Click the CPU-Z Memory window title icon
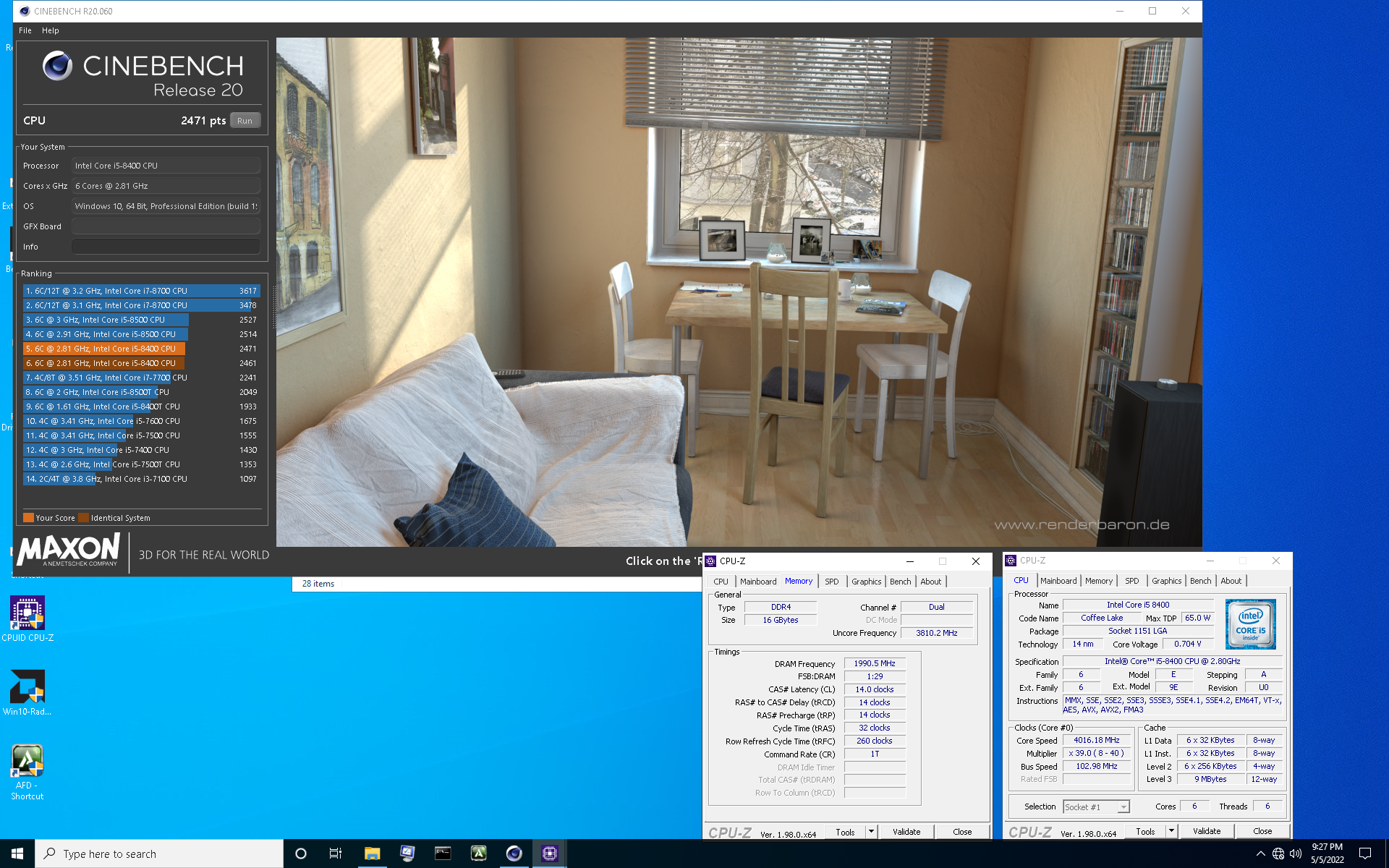Viewport: 1389px width, 868px height. (x=711, y=561)
